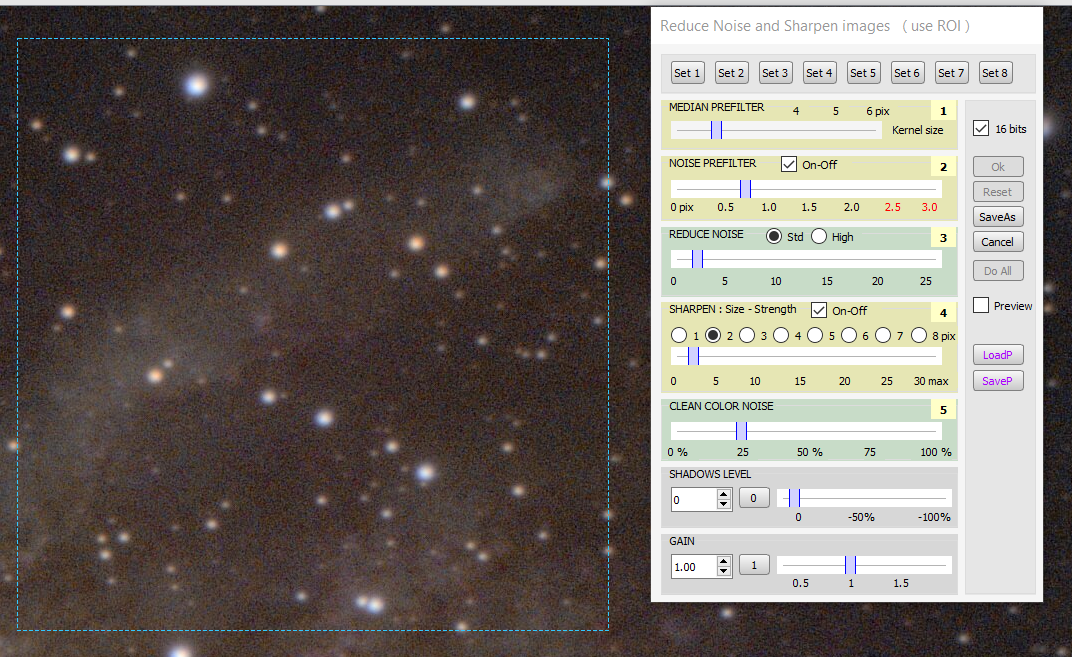Image resolution: width=1072 pixels, height=657 pixels.
Task: Toggle the Noise Prefilter On-Off checkbox
Action: [x=788, y=164]
